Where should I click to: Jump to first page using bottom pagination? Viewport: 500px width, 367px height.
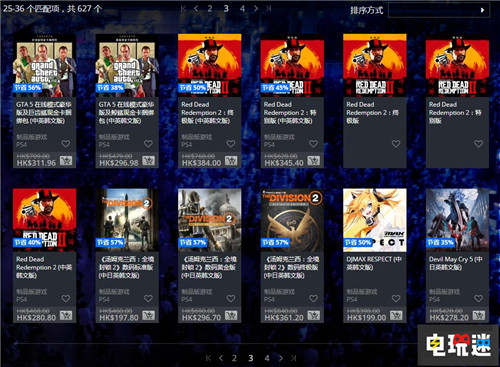[208, 358]
